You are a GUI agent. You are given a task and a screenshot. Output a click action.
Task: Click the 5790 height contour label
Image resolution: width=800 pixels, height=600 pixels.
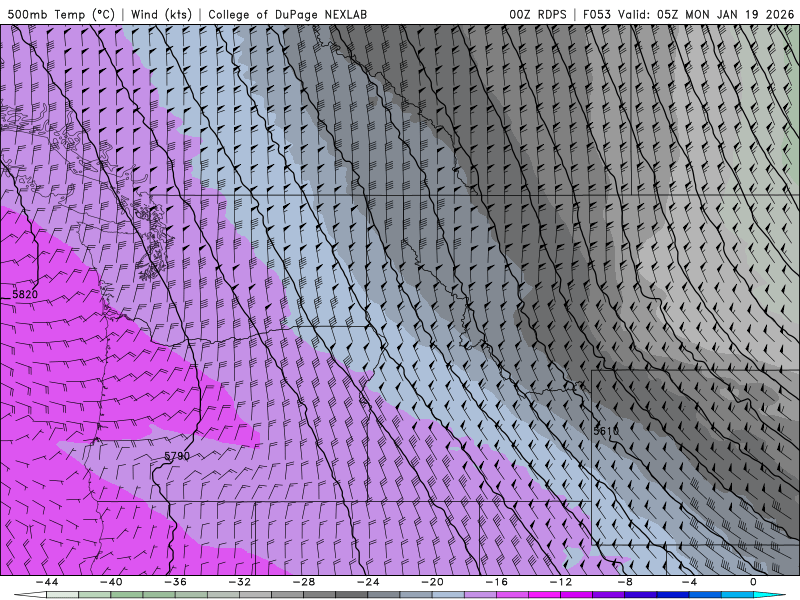(177, 456)
